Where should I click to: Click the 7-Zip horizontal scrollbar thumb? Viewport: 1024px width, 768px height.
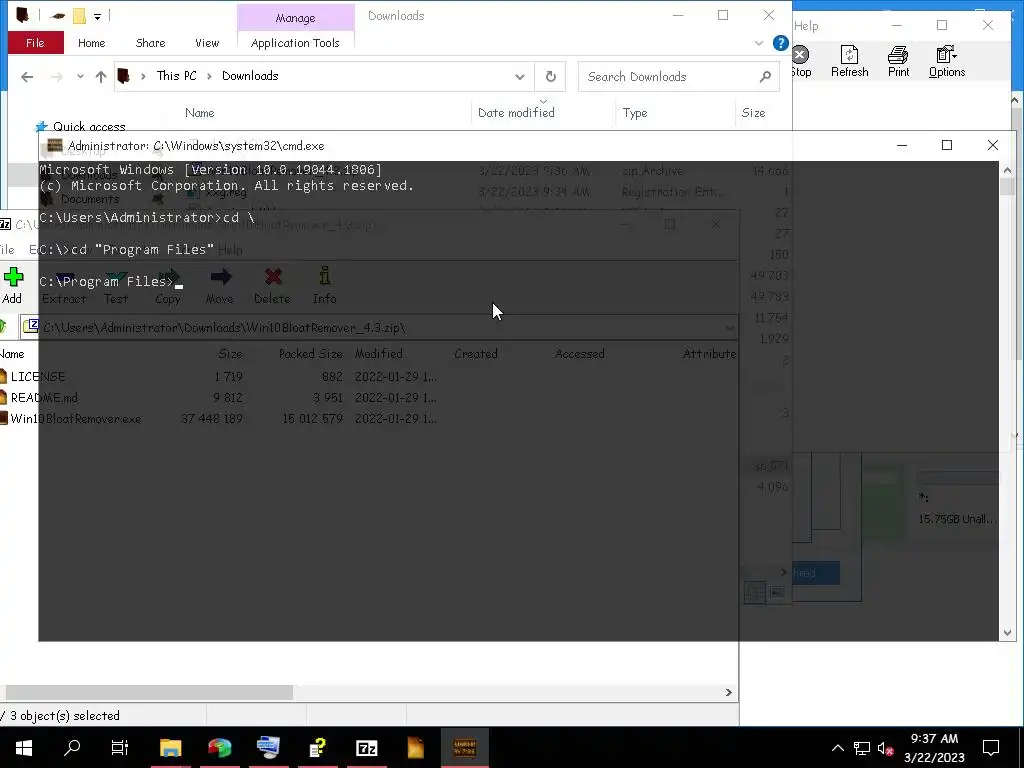pos(149,692)
